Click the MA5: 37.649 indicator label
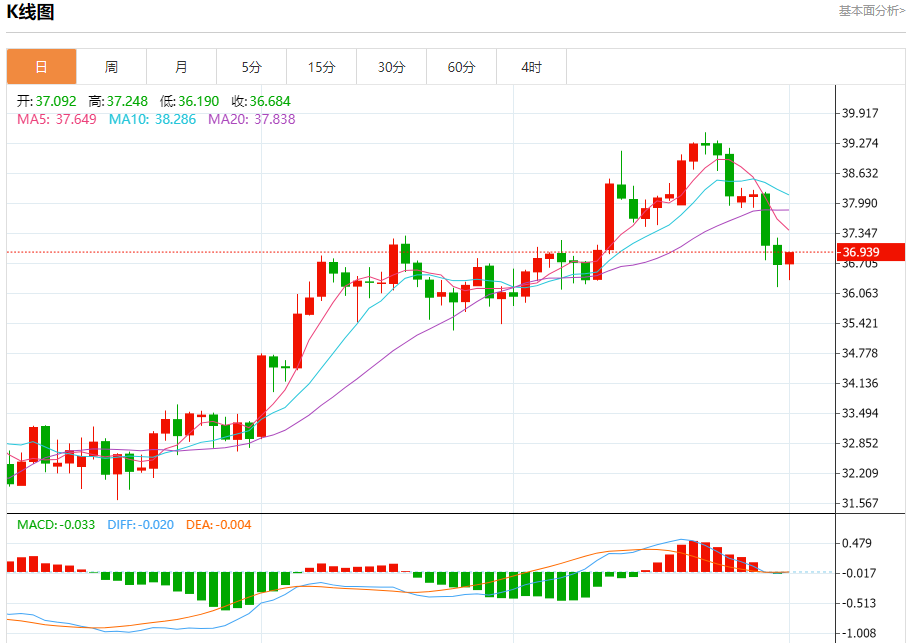Screen dimensions: 911x643 56,119
